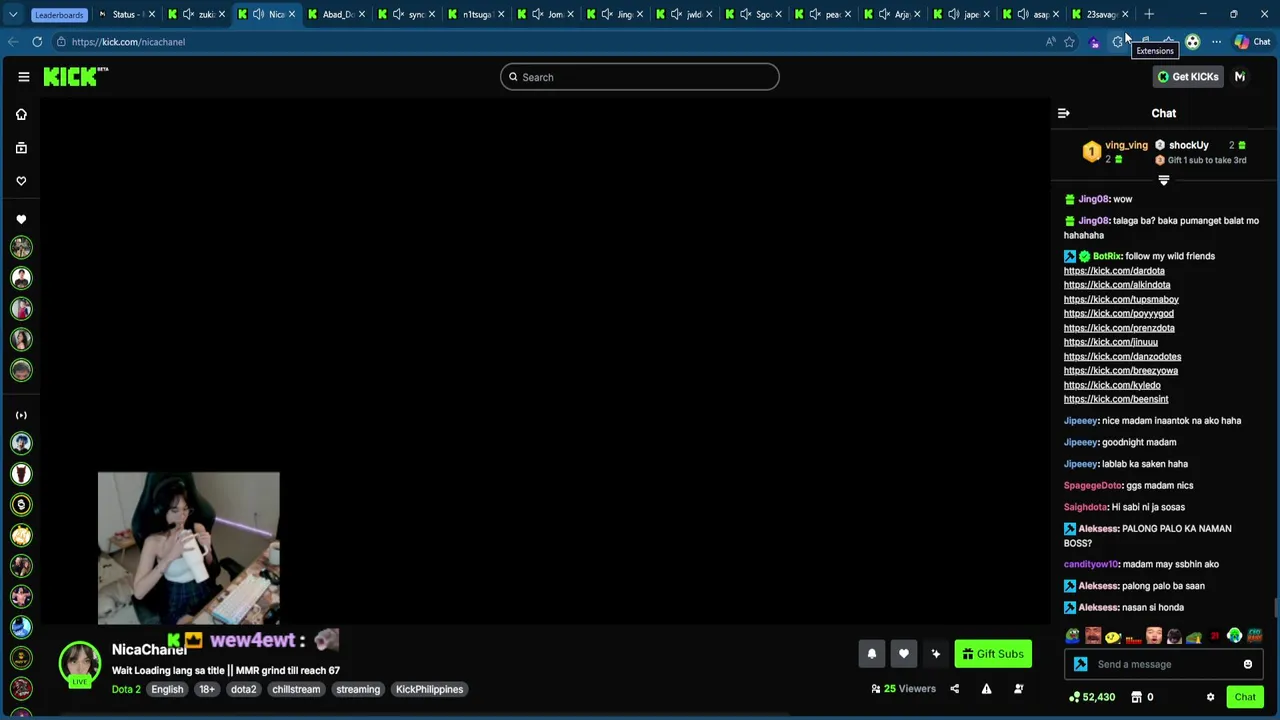Click the streamer webcam thumbnail

pyautogui.click(x=189, y=549)
